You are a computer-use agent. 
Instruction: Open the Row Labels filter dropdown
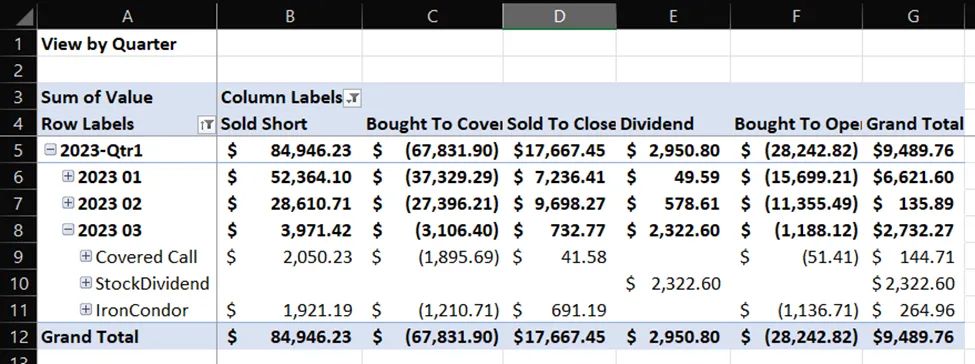tap(206, 124)
